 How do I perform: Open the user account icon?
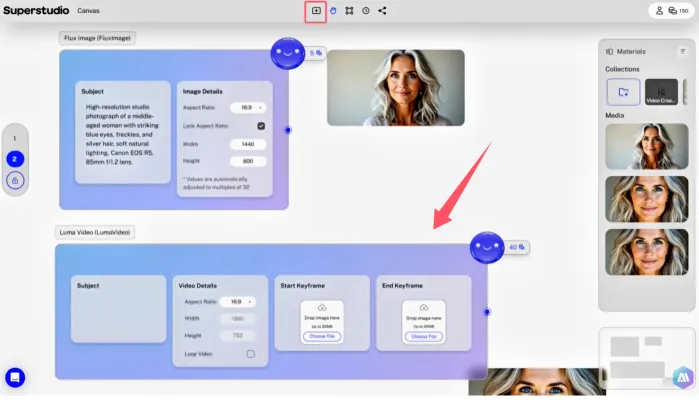coord(659,11)
